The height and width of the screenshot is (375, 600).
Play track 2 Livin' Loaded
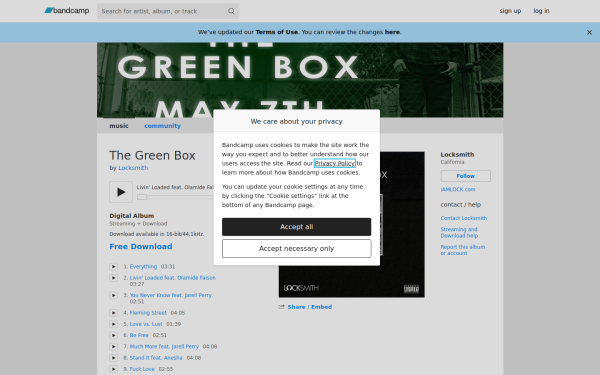113,278
